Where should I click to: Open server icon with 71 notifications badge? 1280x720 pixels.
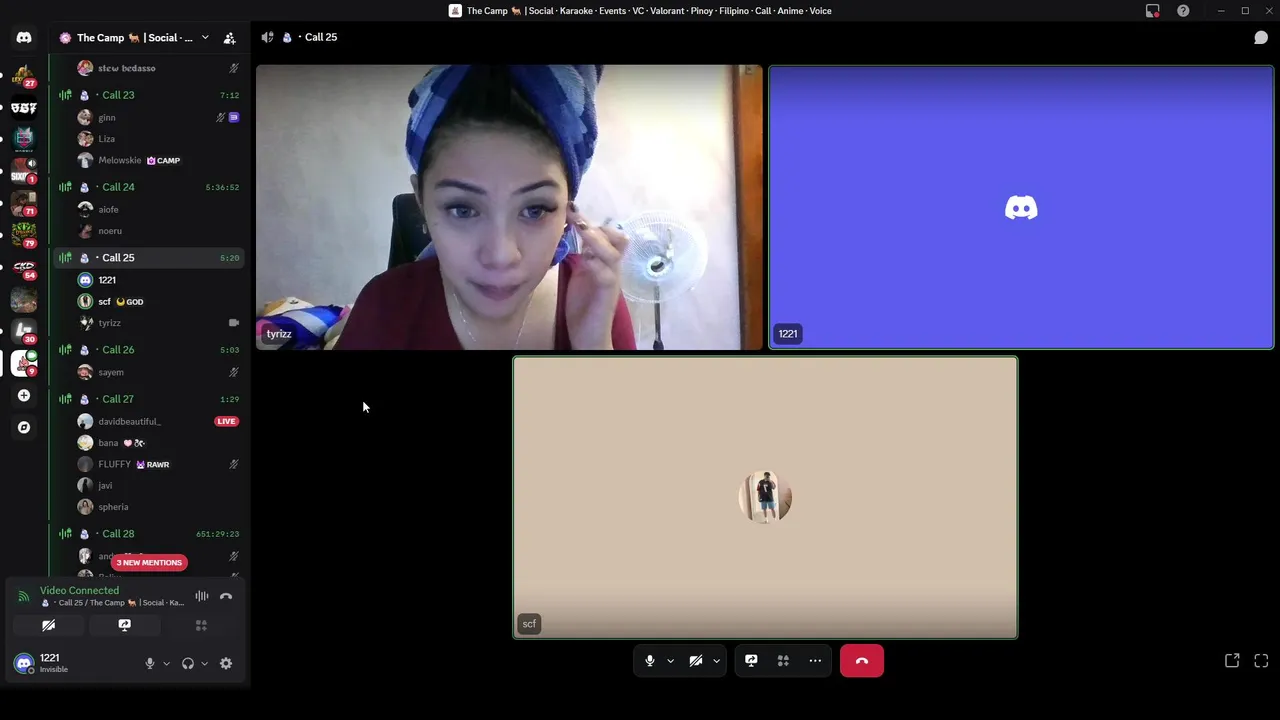point(24,203)
